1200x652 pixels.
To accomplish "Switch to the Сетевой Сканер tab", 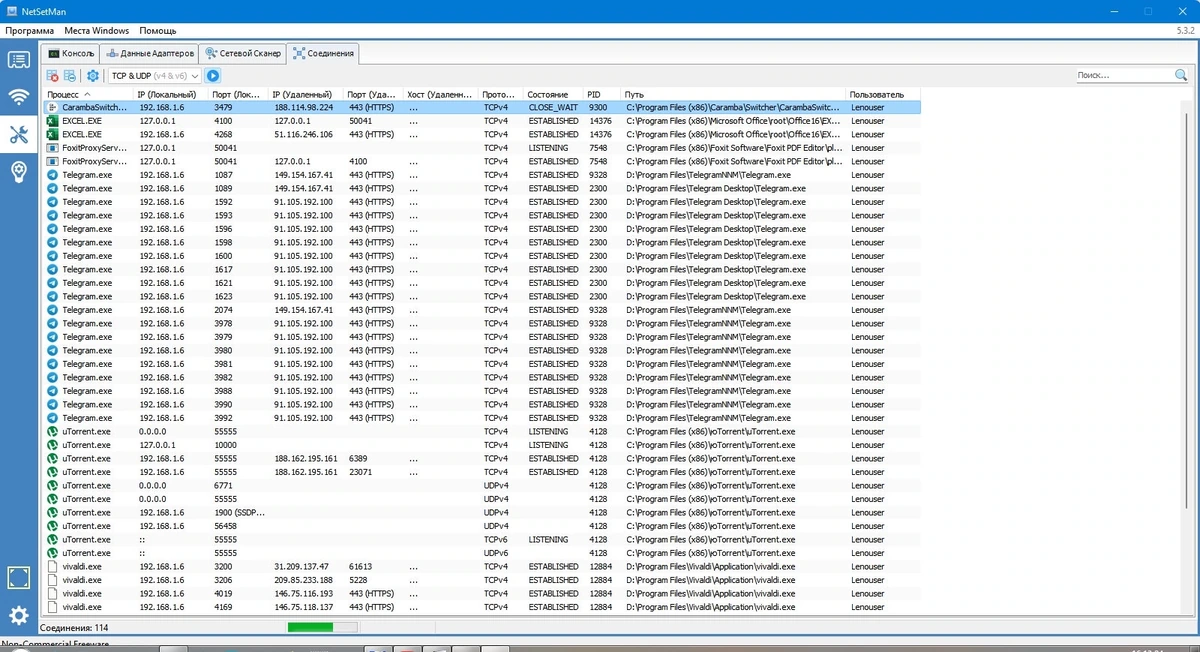I will [241, 53].
